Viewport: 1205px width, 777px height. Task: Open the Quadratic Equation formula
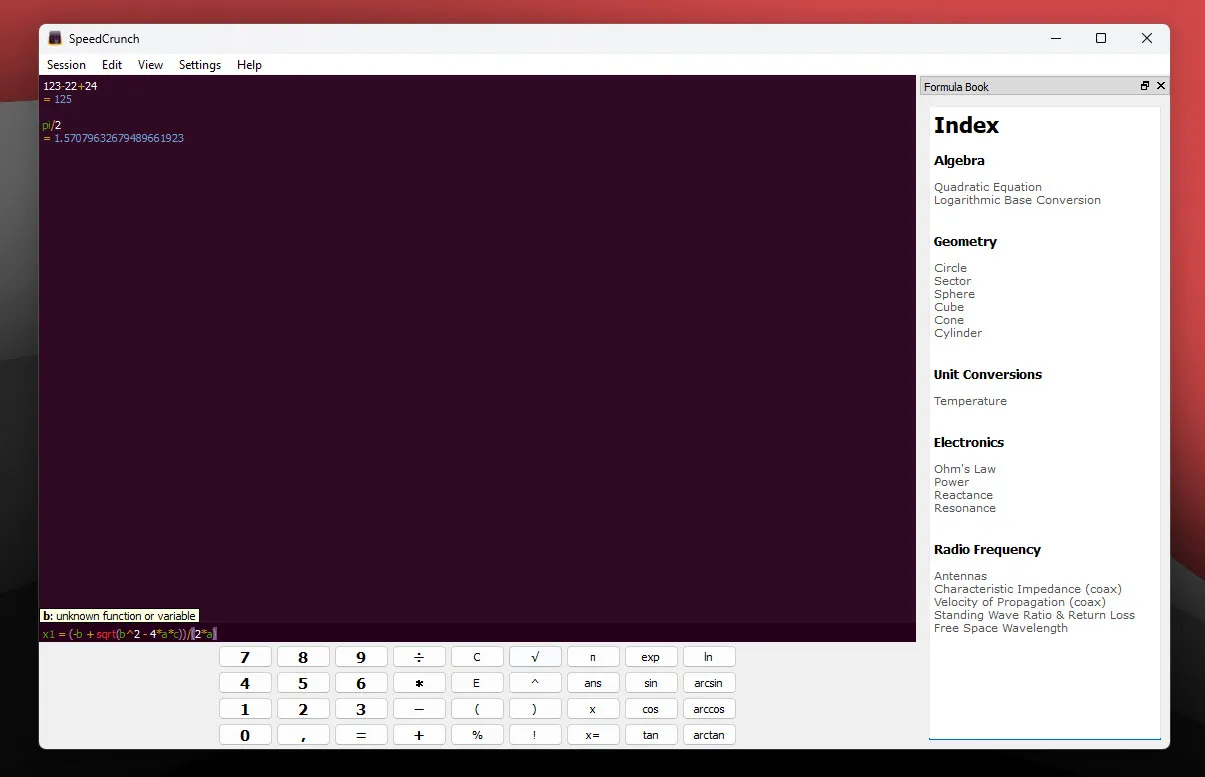point(988,186)
